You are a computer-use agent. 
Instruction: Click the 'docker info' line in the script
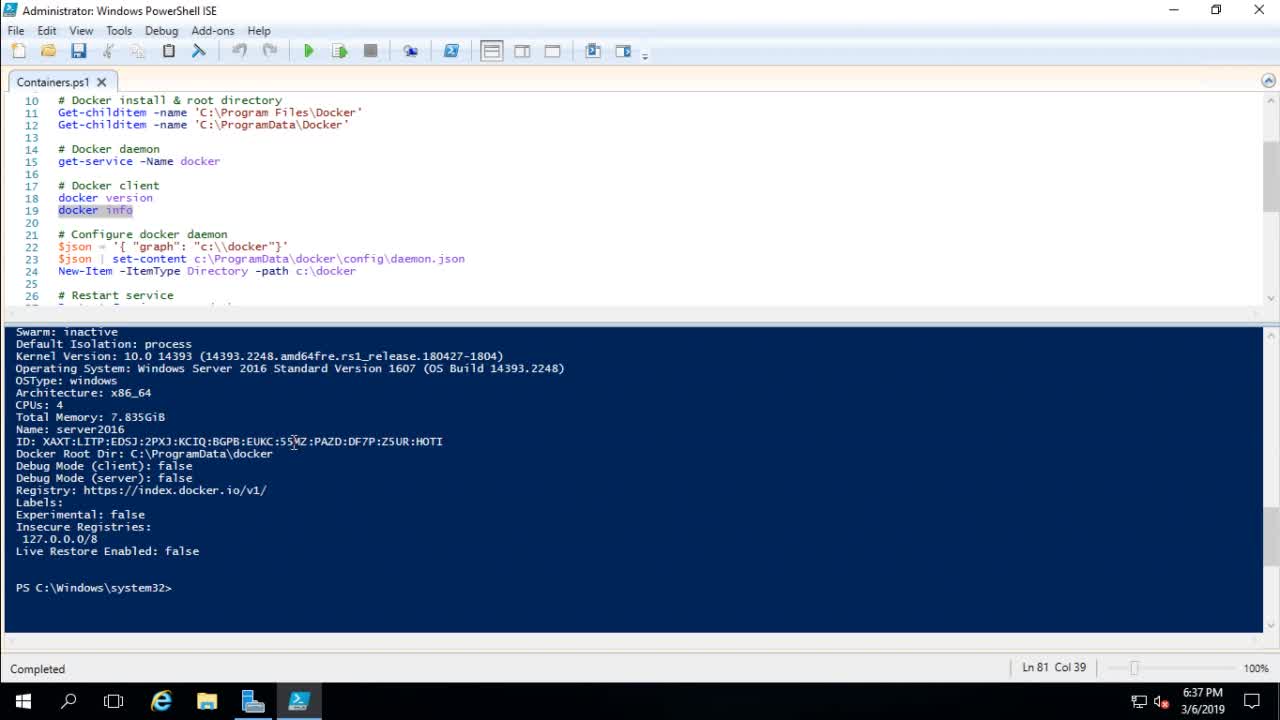95,210
